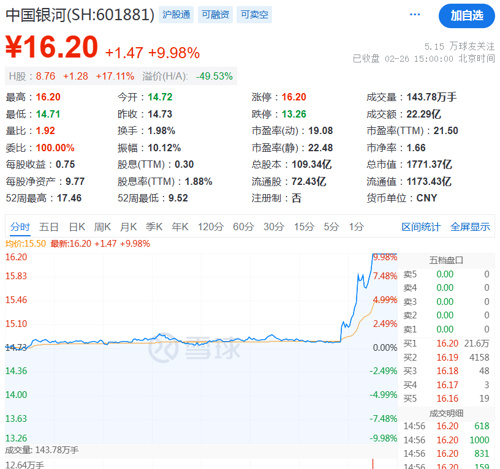The height and width of the screenshot is (469, 500).
Task: Click the 15.83 price axis label
Action: click(16, 276)
